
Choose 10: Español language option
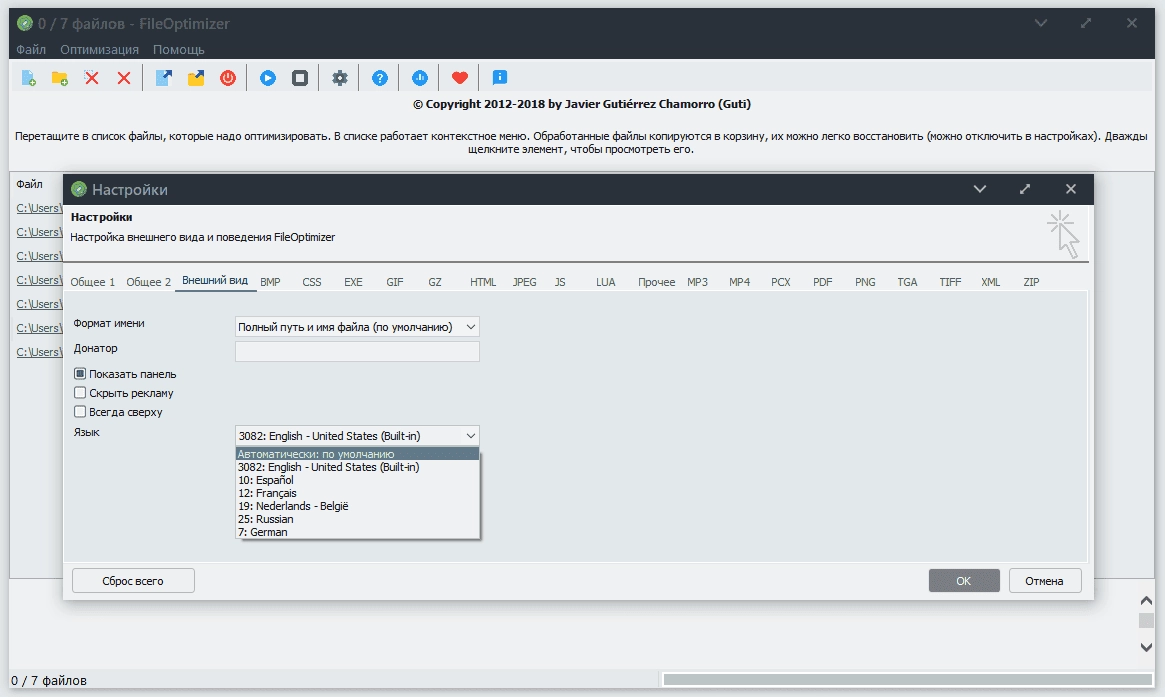pyautogui.click(x=357, y=480)
